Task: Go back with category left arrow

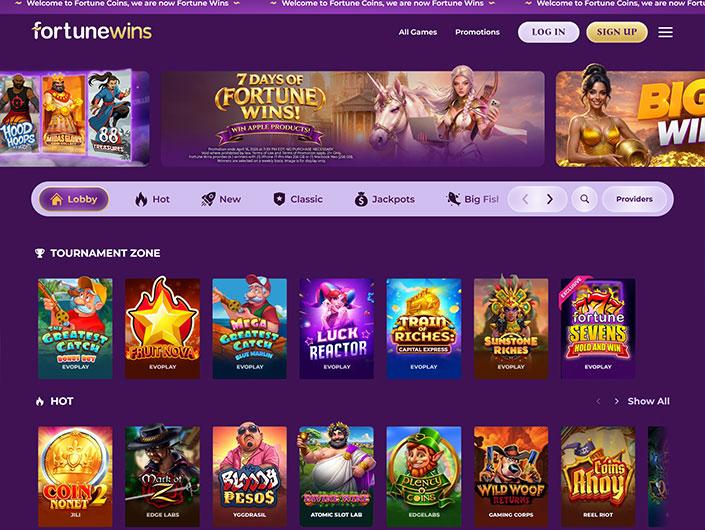Action: 525,199
